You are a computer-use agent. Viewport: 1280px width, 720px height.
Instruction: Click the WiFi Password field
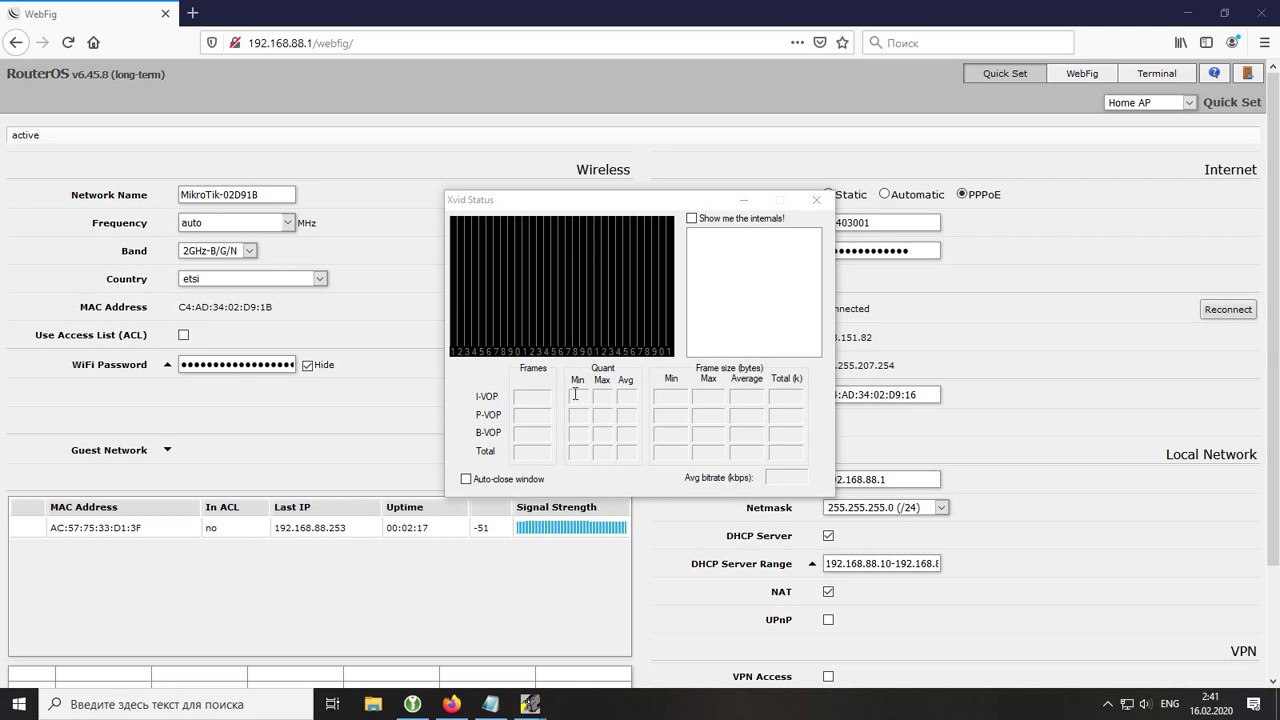pyautogui.click(x=237, y=365)
